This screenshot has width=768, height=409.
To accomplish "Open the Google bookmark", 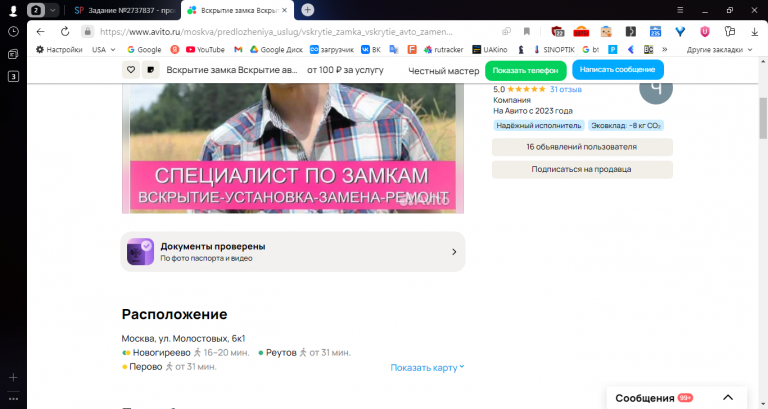I will 144,49.
